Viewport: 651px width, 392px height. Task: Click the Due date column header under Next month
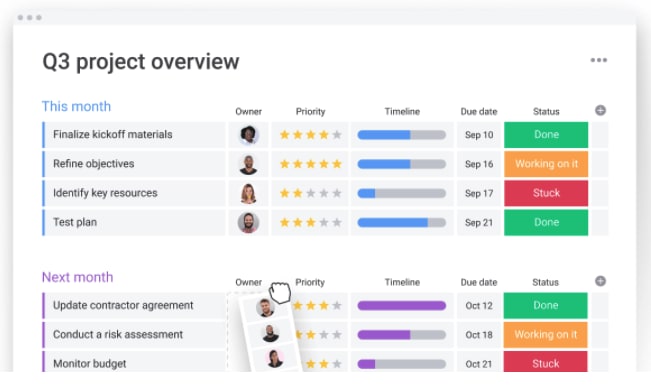(x=479, y=282)
